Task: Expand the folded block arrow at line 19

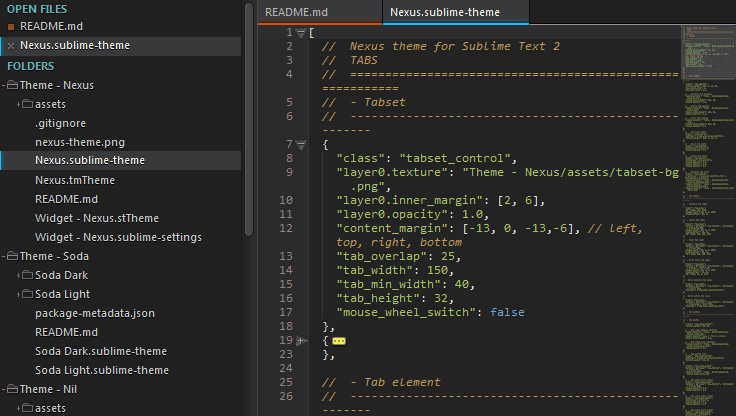Action: coord(301,340)
